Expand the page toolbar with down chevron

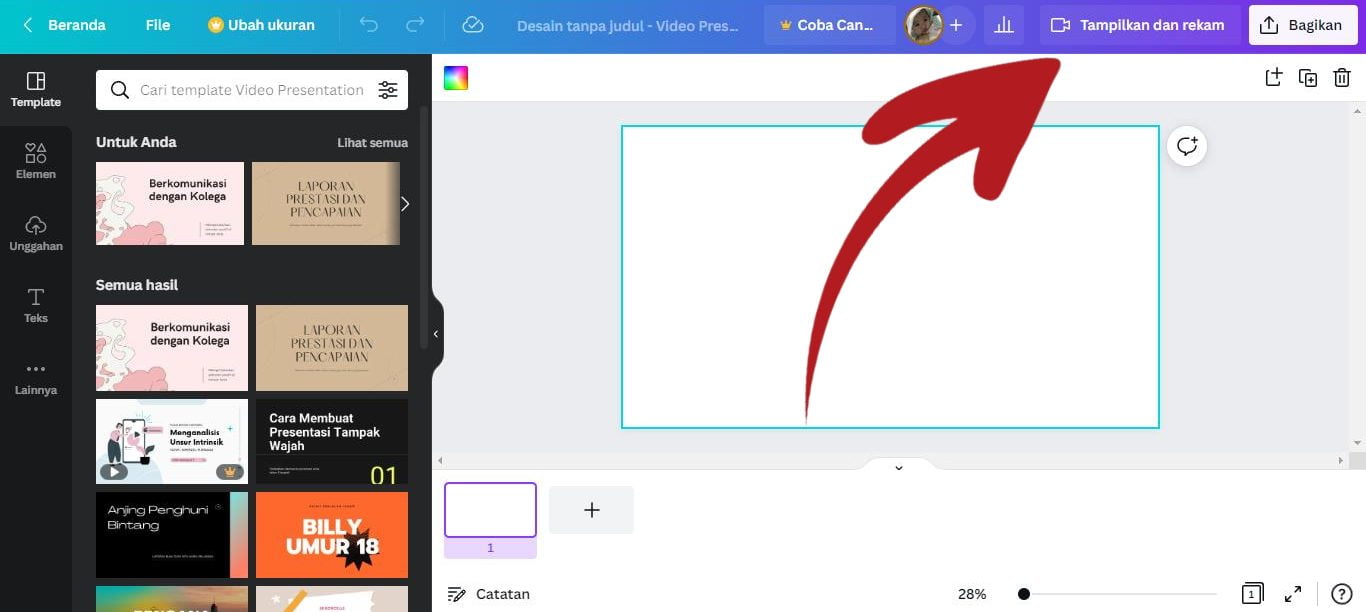tap(897, 467)
